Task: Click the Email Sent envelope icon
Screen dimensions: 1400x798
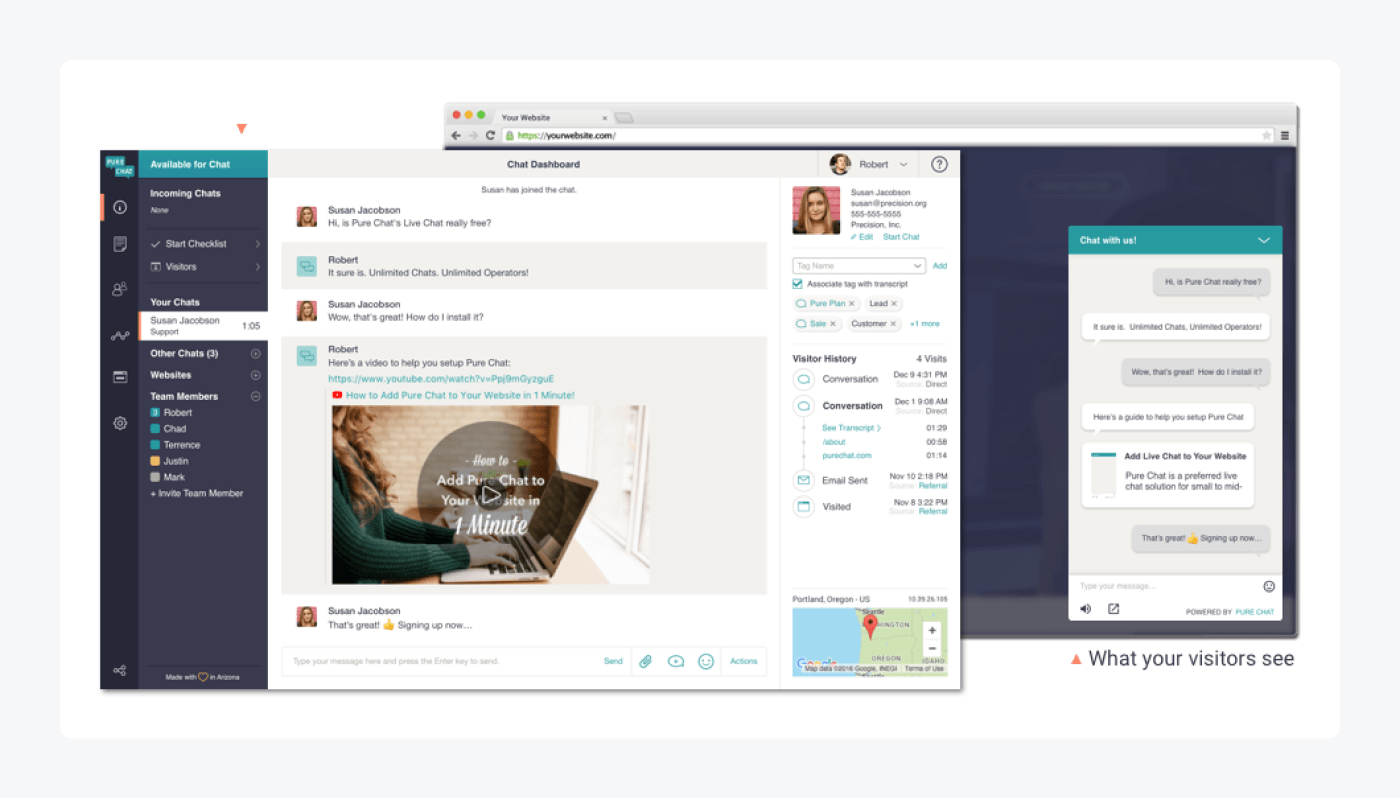Action: [803, 480]
